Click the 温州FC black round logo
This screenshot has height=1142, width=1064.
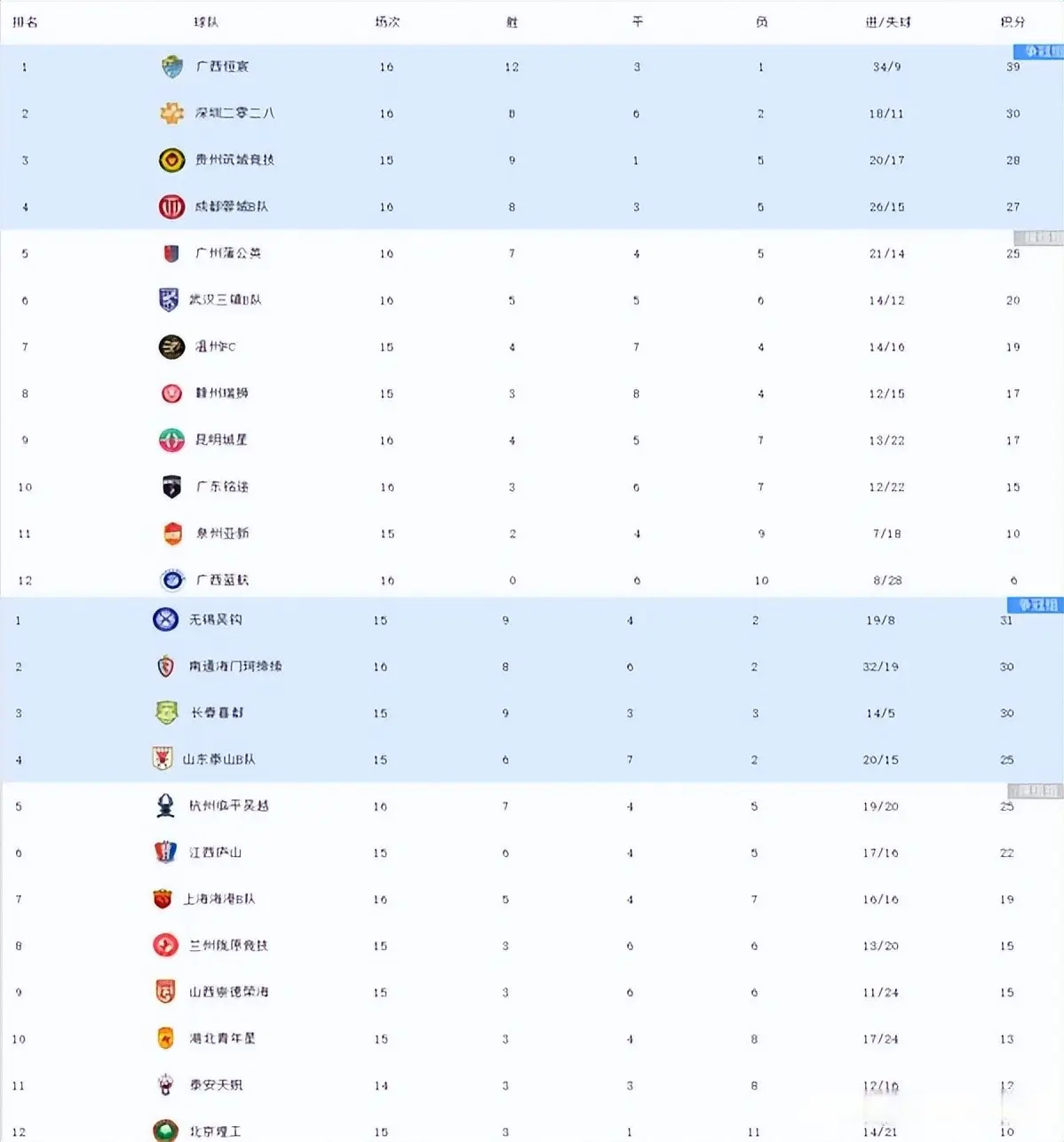(x=171, y=346)
